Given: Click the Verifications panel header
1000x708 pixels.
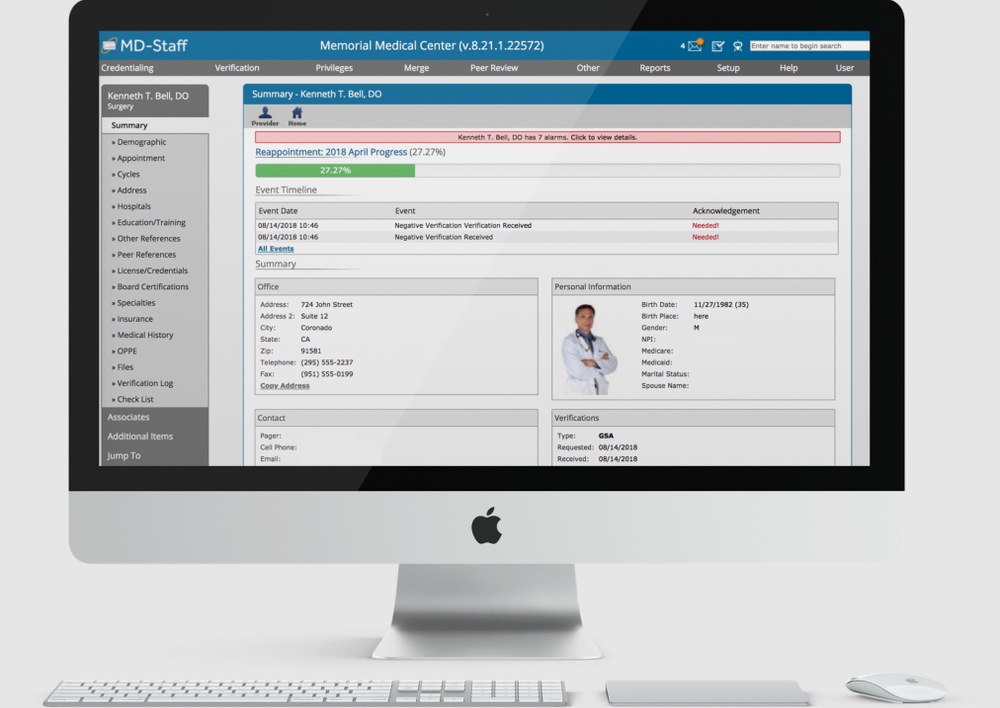Looking at the screenshot, I should [693, 418].
